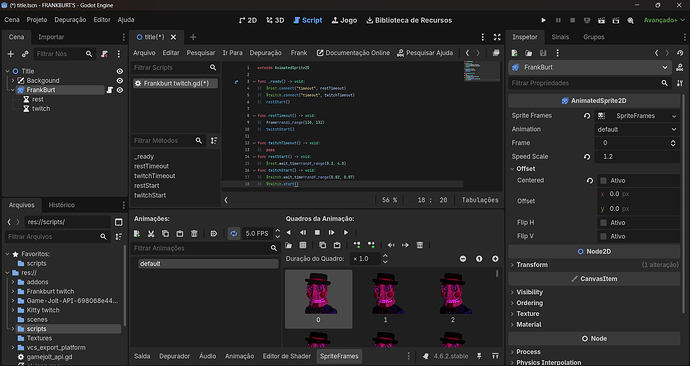
Task: Instantiate child scene via link icon
Action: coord(25,54)
